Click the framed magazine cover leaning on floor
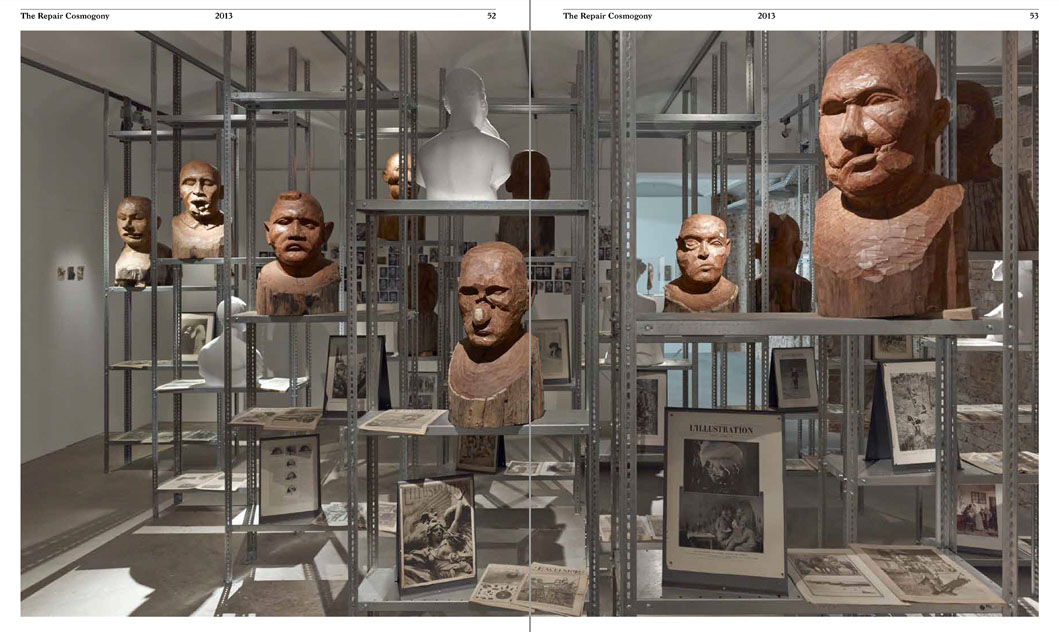1059x632 pixels. (436, 532)
